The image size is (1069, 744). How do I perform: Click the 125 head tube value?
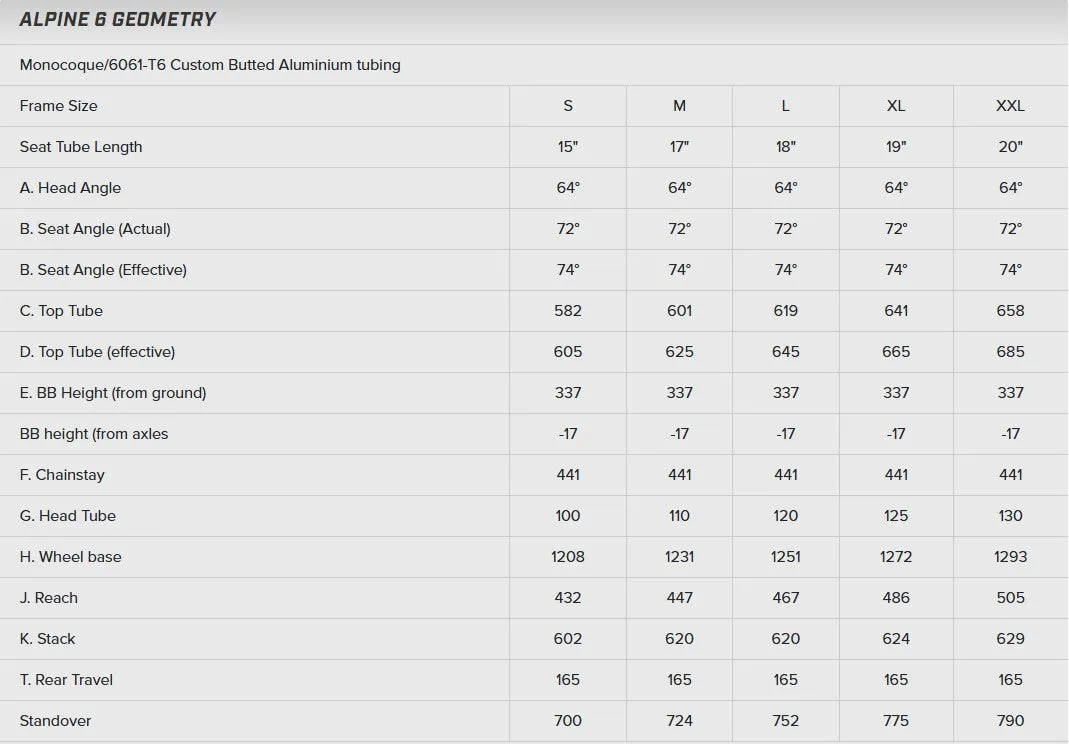[x=896, y=516]
